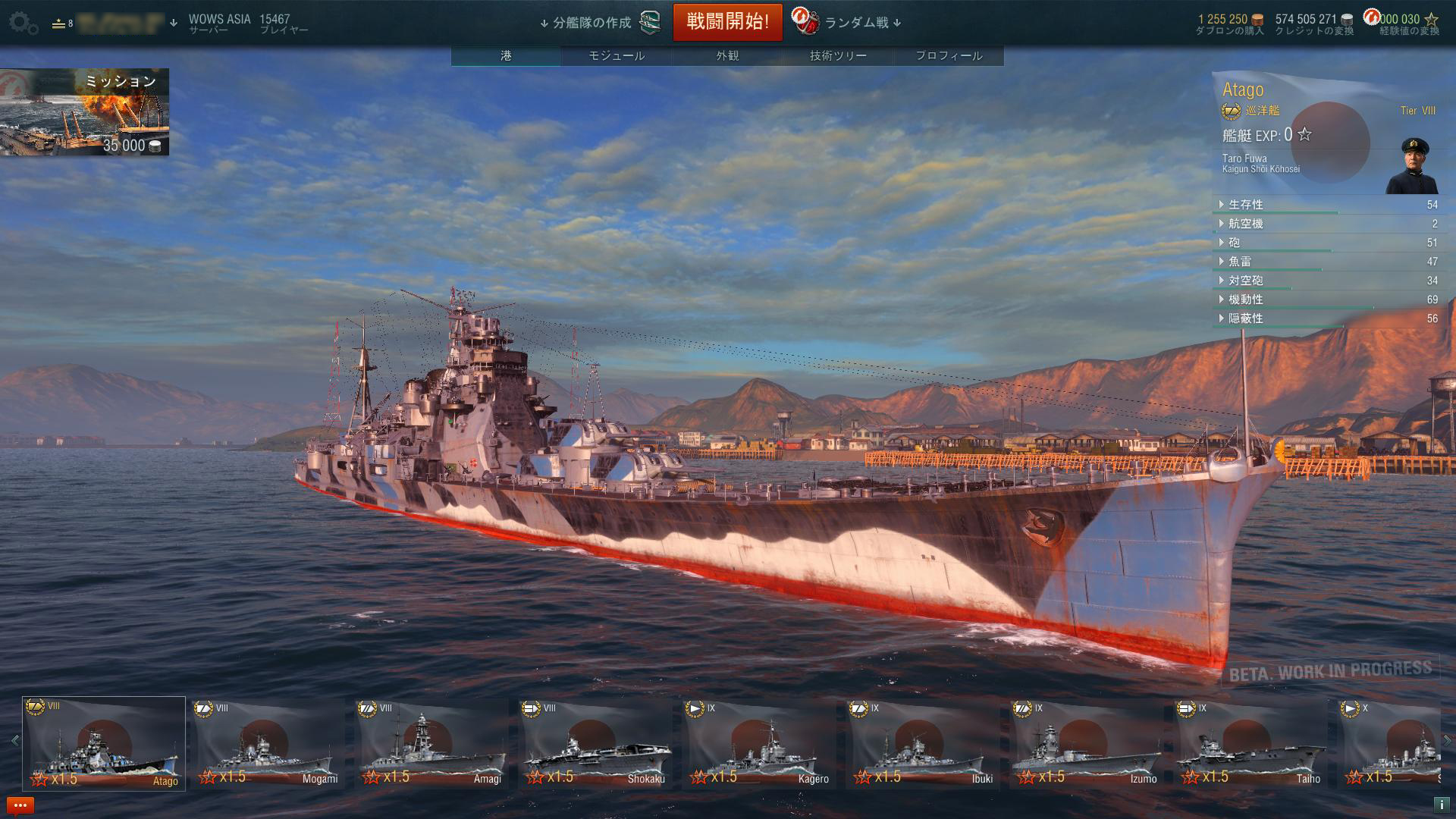Image resolution: width=1456 pixels, height=819 pixels.
Task: Click the silver credits icon
Action: [x=1347, y=20]
